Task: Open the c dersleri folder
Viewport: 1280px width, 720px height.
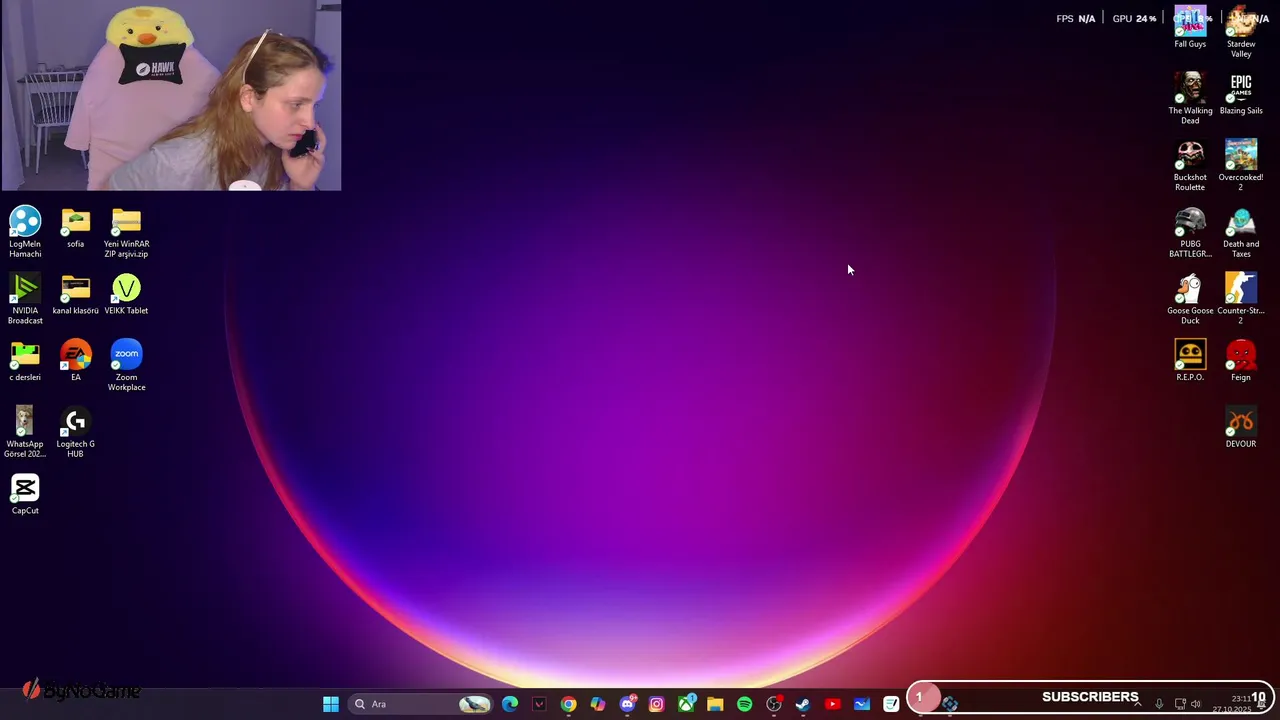Action: coord(25,361)
